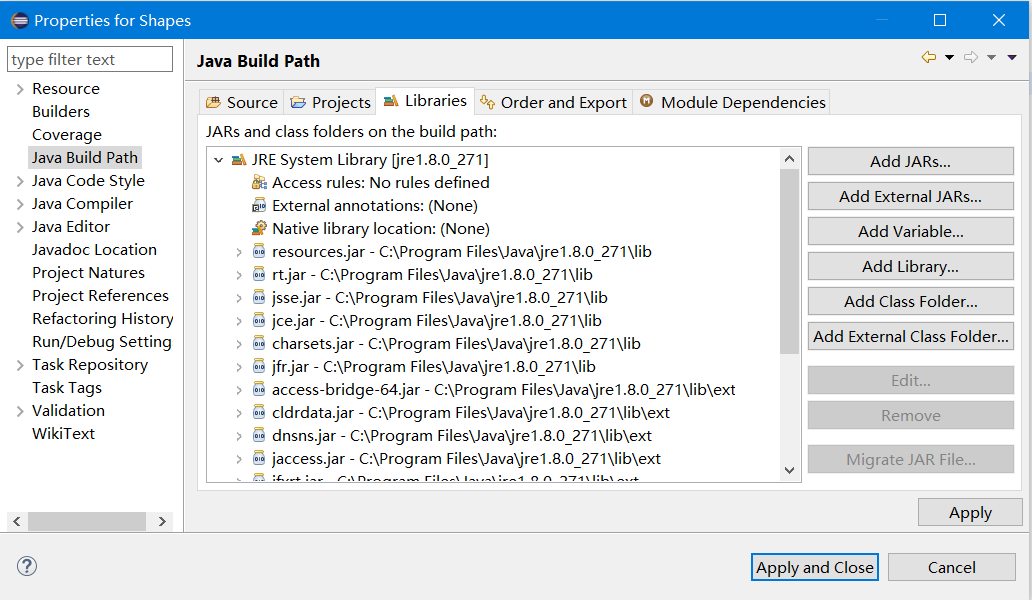Click the External annotations icon
The image size is (1032, 600).
point(259,205)
